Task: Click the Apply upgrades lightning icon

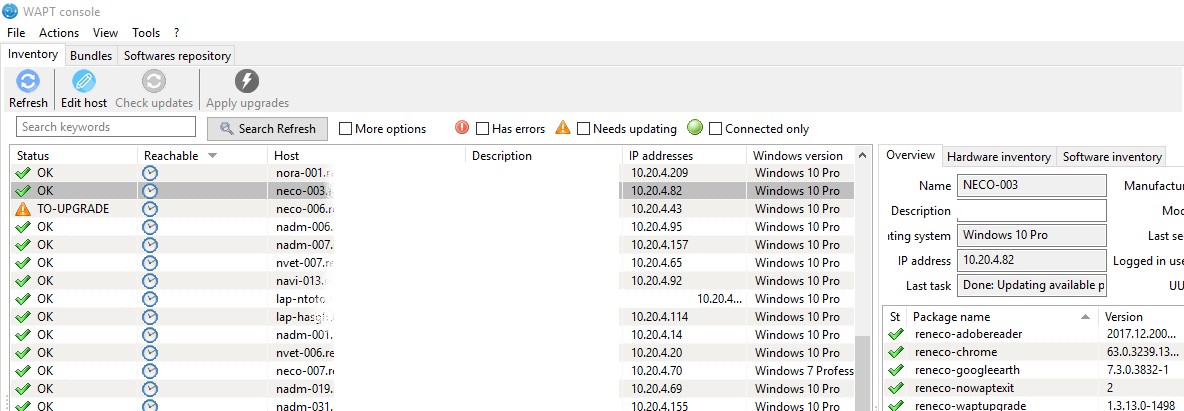Action: coord(247,82)
